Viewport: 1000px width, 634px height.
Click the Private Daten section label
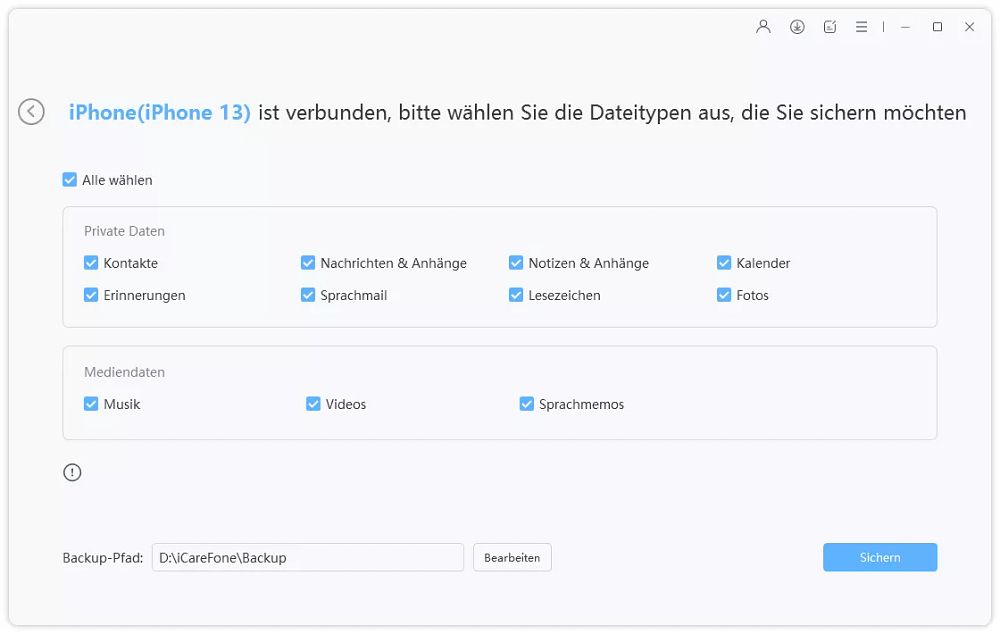[x=124, y=231]
